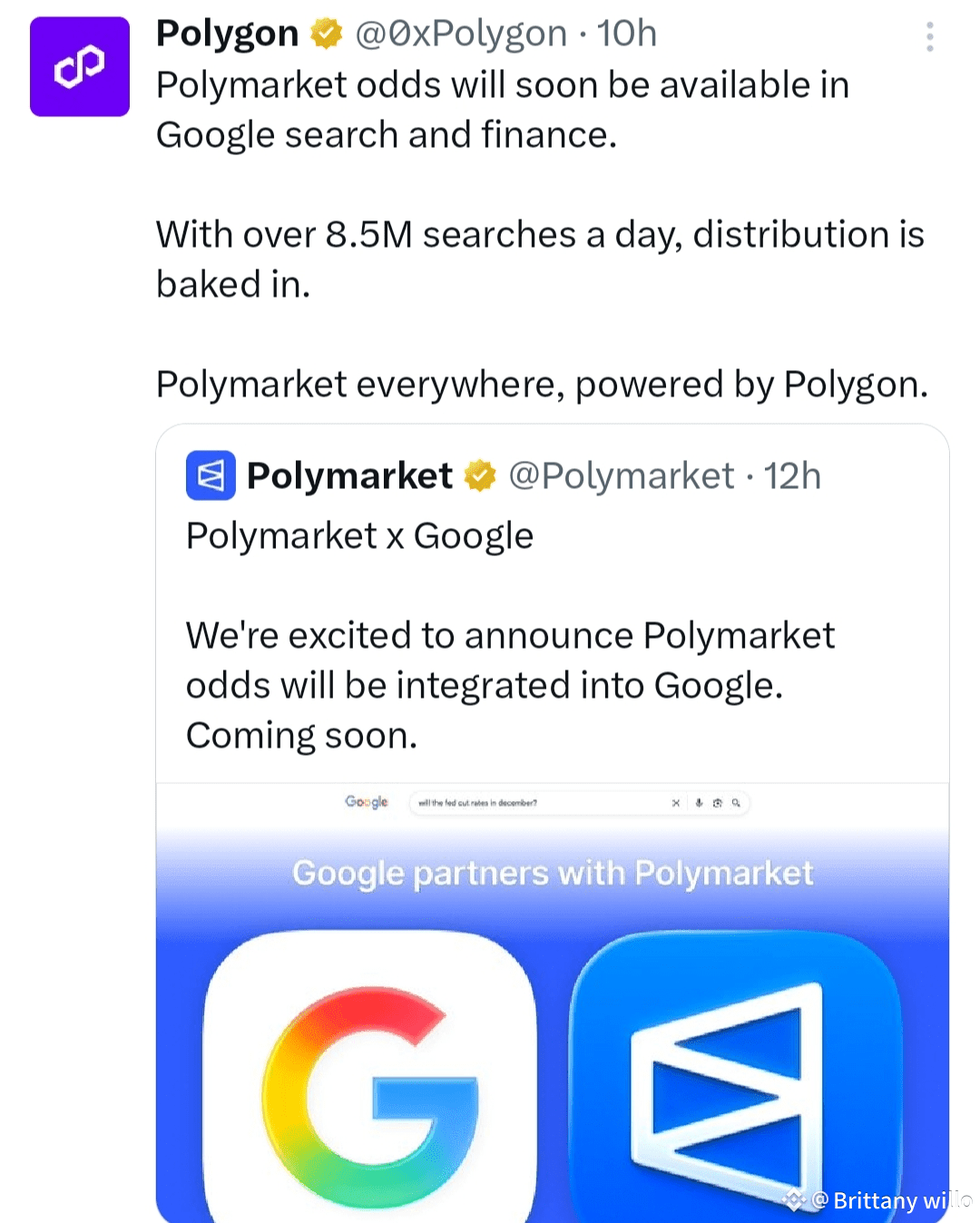Screen dimensions: 980x1223
Task: Click the Polygon display name
Action: (x=228, y=34)
